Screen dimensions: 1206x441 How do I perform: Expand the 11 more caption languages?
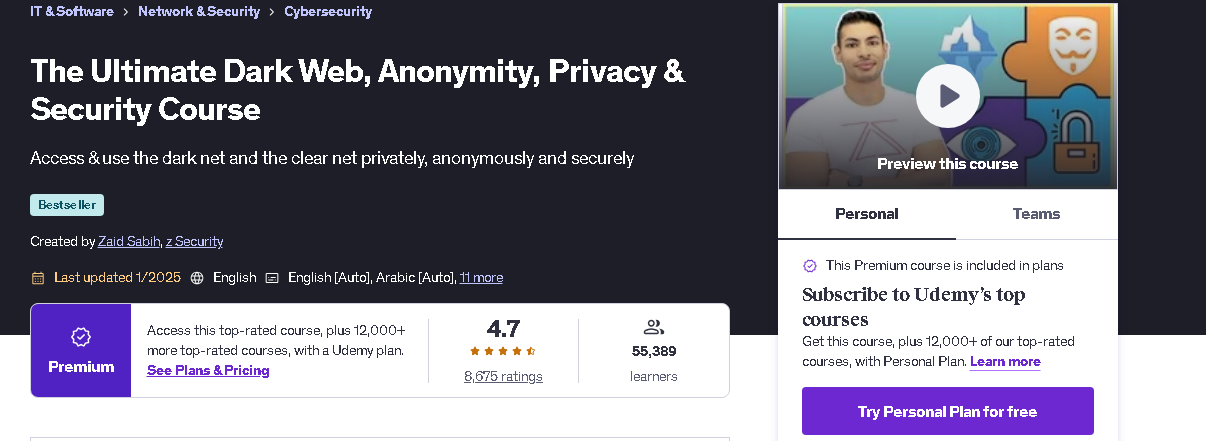click(x=481, y=278)
